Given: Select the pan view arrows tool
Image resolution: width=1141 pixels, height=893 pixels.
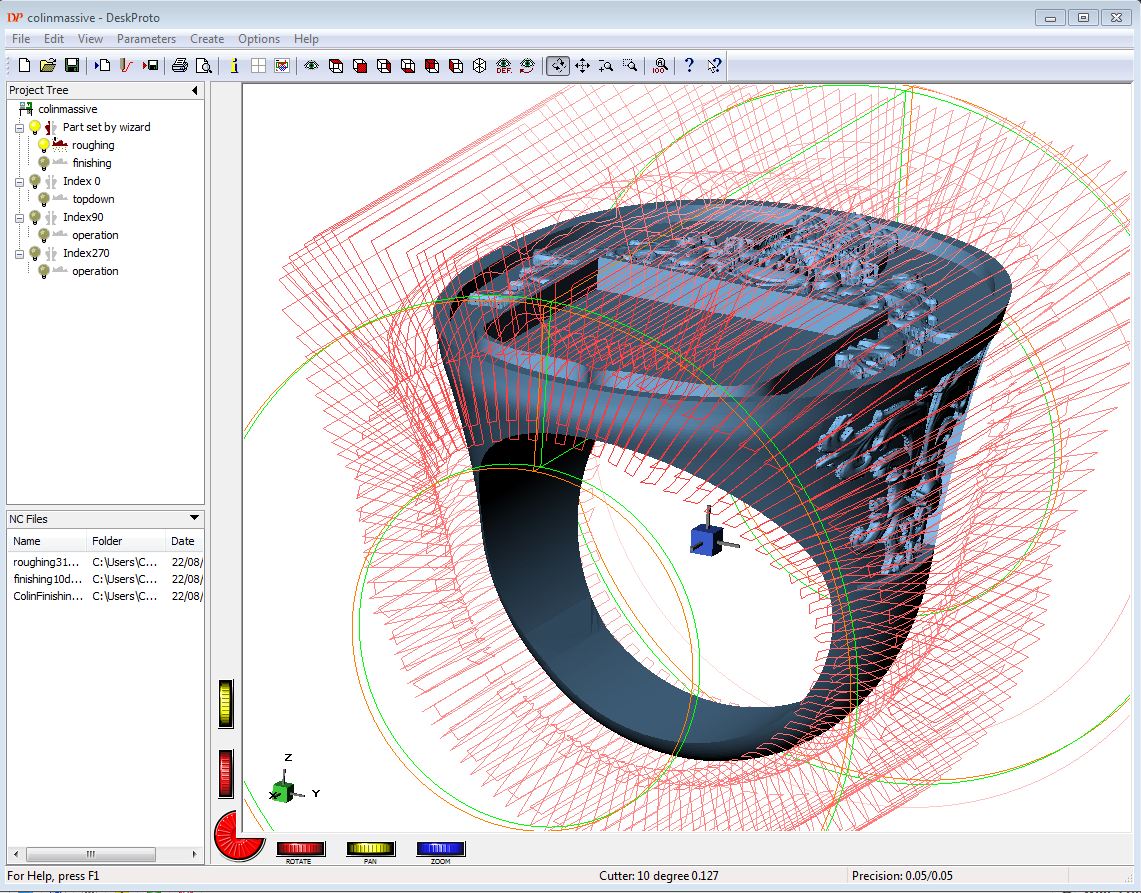Looking at the screenshot, I should [582, 66].
